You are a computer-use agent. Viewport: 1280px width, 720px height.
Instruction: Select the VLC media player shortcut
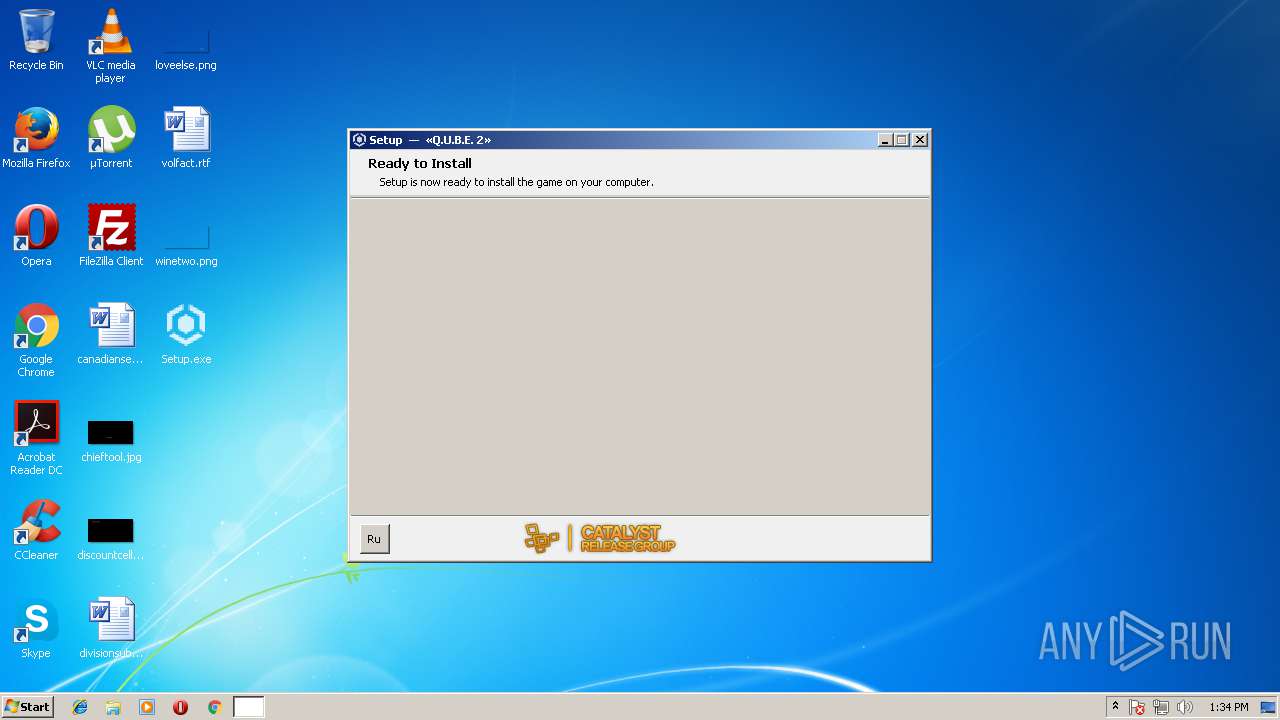(111, 46)
